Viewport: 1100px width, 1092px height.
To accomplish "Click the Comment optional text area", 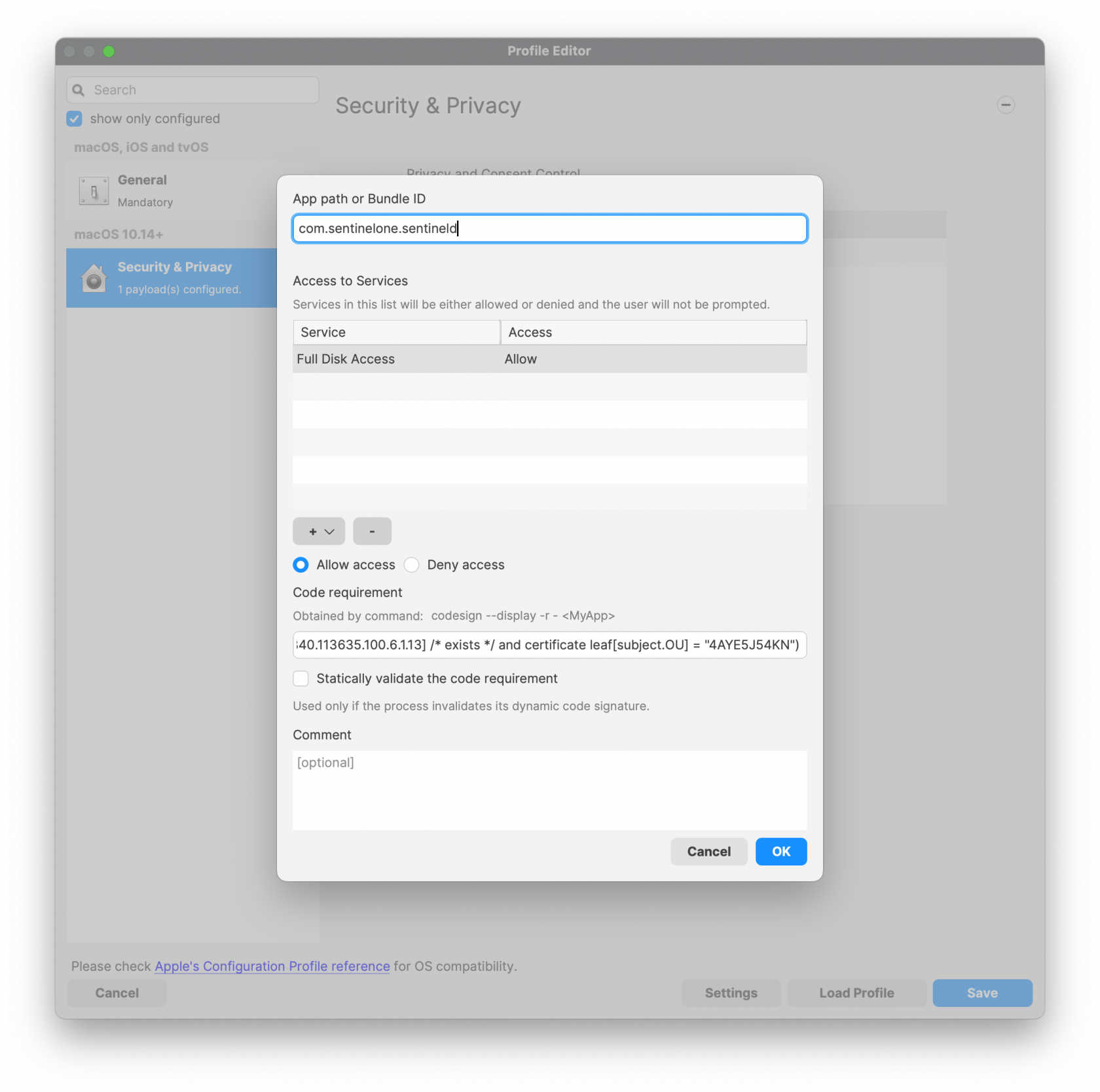I will click(549, 790).
